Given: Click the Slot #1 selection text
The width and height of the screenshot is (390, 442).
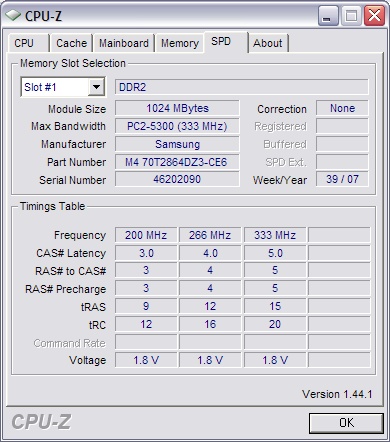Looking at the screenshot, I should pos(40,87).
